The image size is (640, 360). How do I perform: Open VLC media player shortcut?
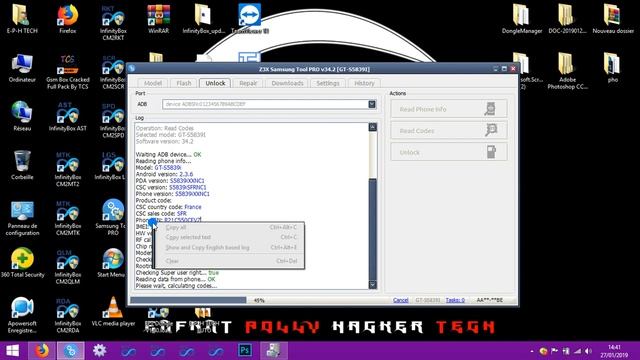pos(113,311)
